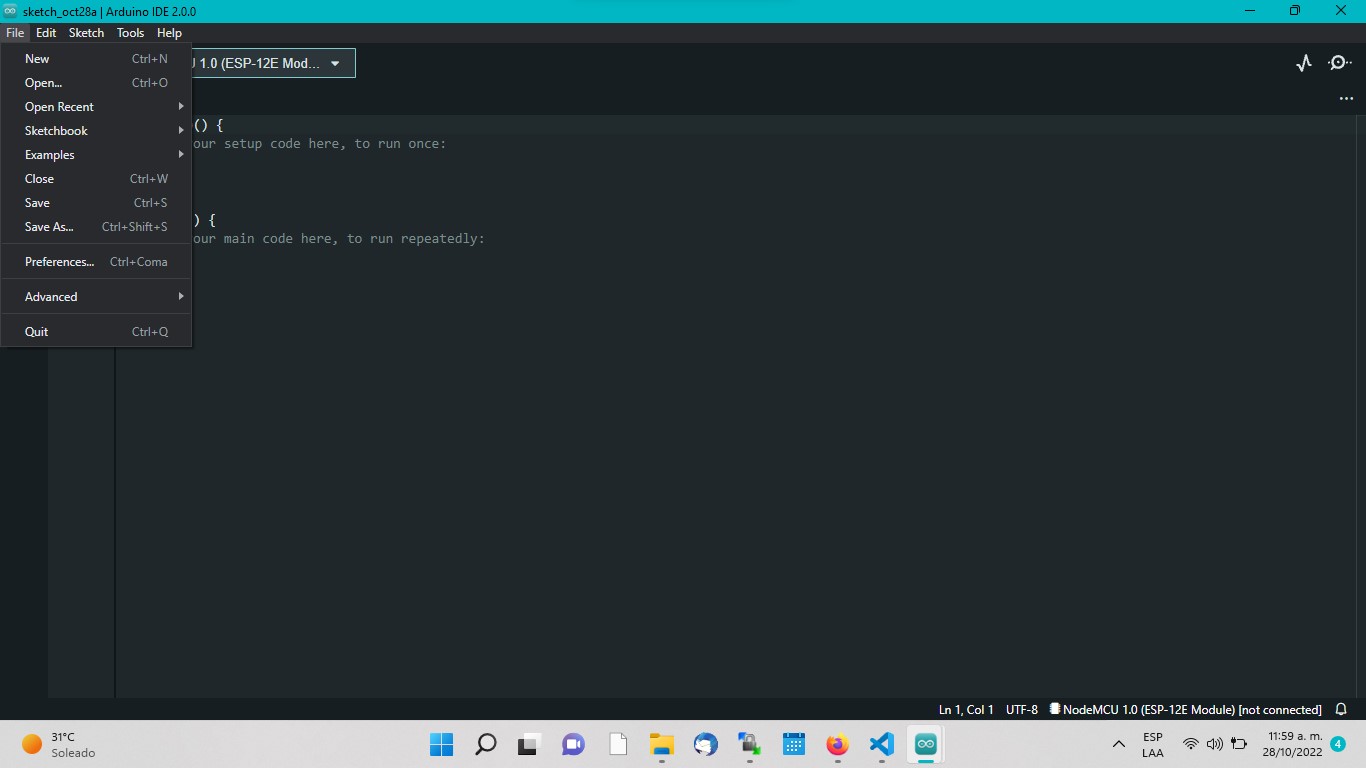Viewport: 1366px width, 768px height.
Task: Click the setup code comment line
Action: [x=318, y=144]
